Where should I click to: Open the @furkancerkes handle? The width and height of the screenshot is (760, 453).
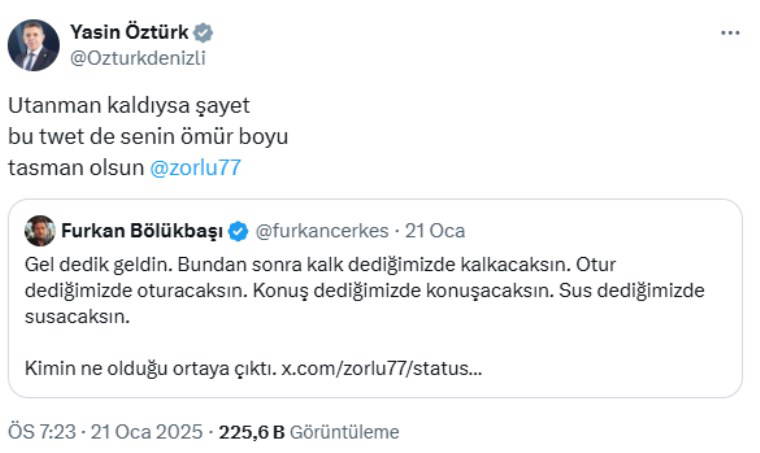tap(321, 231)
